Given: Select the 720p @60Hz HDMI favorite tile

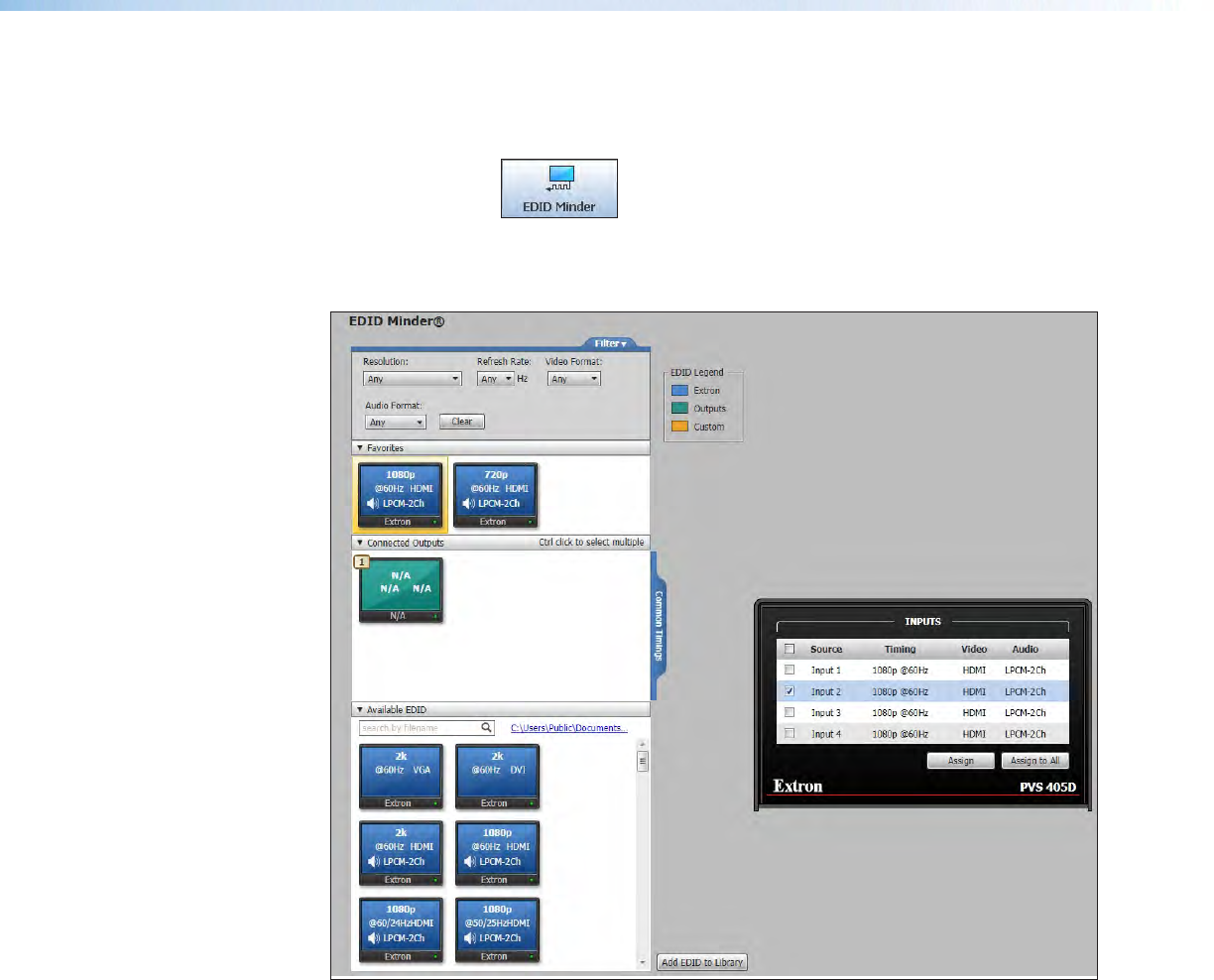Looking at the screenshot, I should 496,496.
